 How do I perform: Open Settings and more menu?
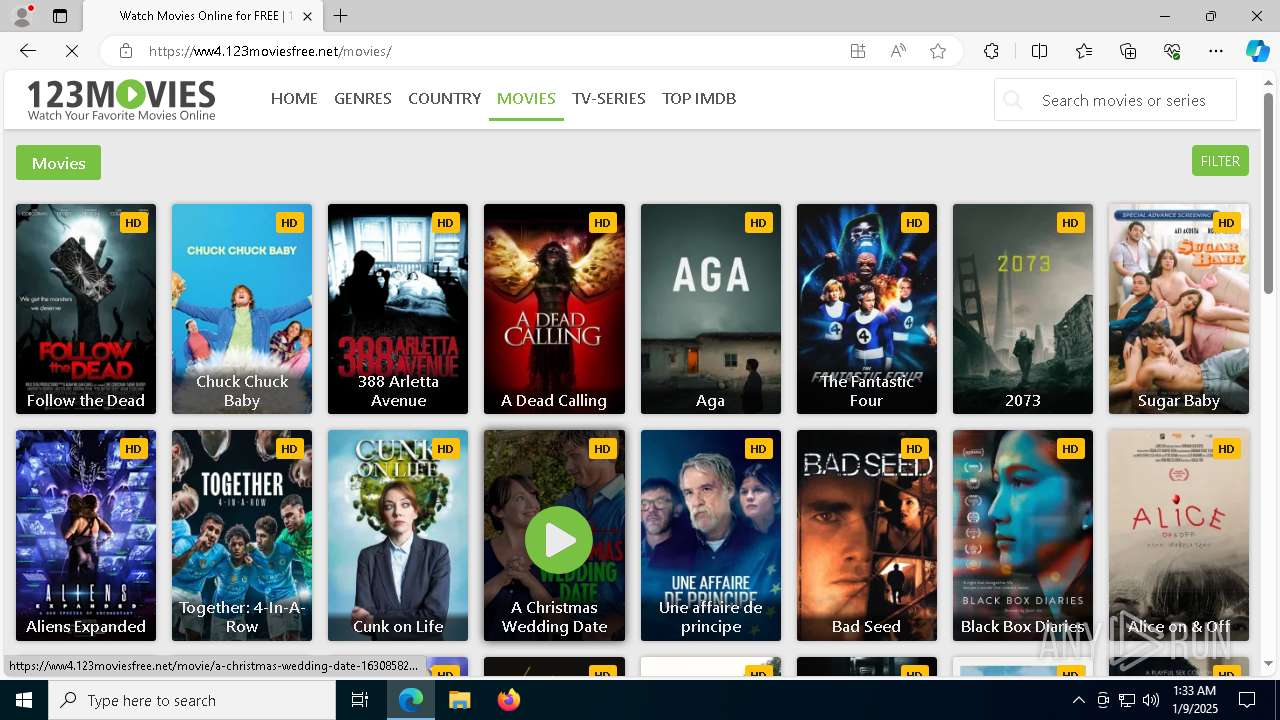pos(1216,51)
